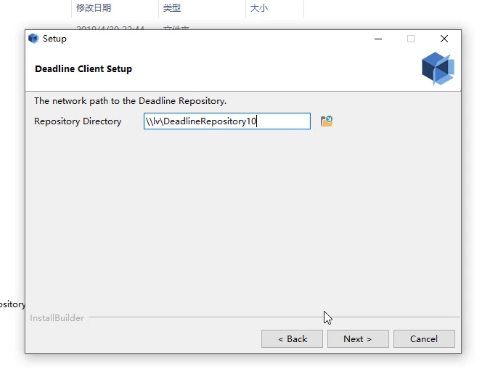
Task: Return to previous step with Back
Action: [x=292, y=339]
